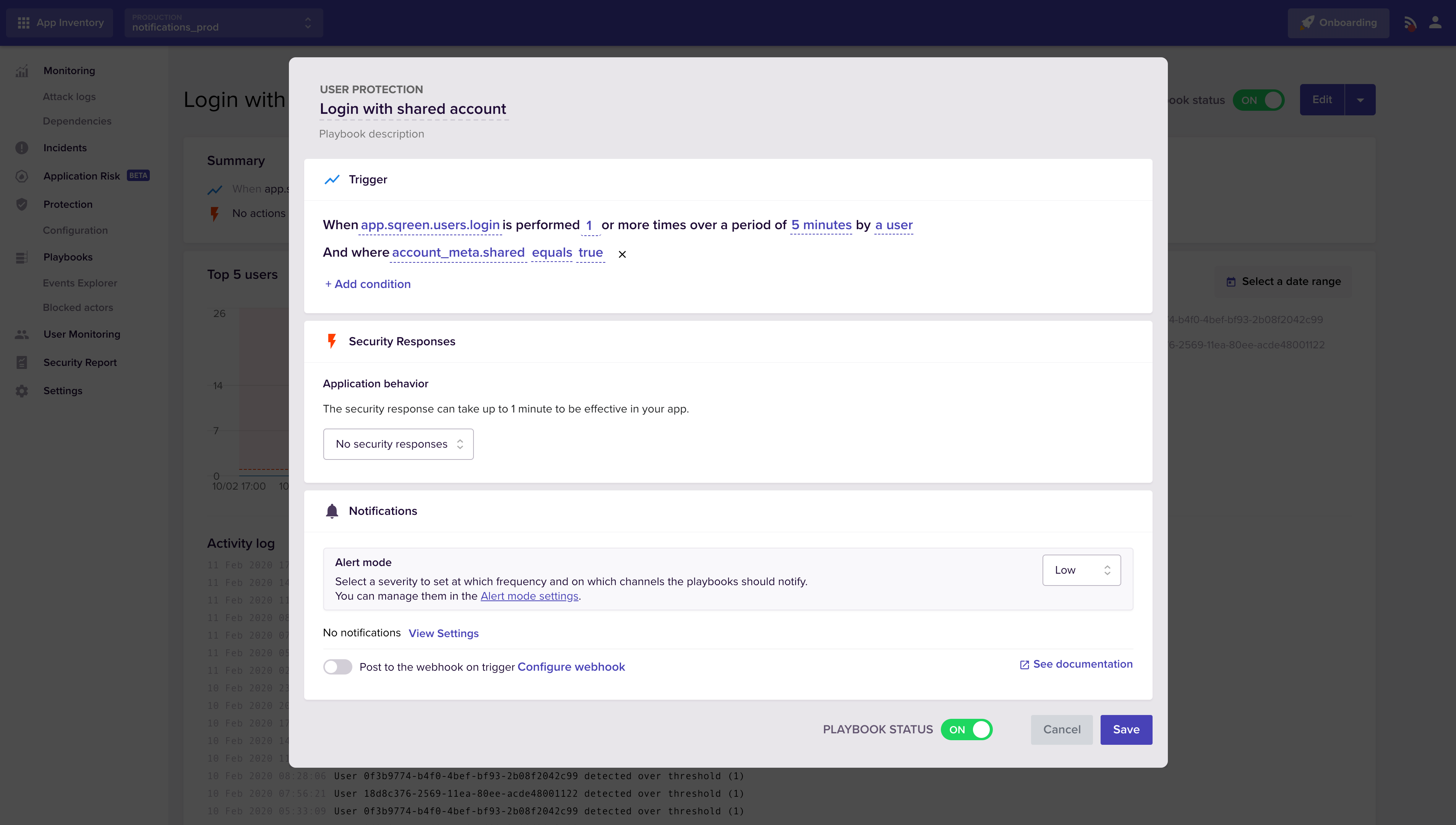The width and height of the screenshot is (1456, 825).
Task: Edit the playbook name field
Action: (413, 109)
